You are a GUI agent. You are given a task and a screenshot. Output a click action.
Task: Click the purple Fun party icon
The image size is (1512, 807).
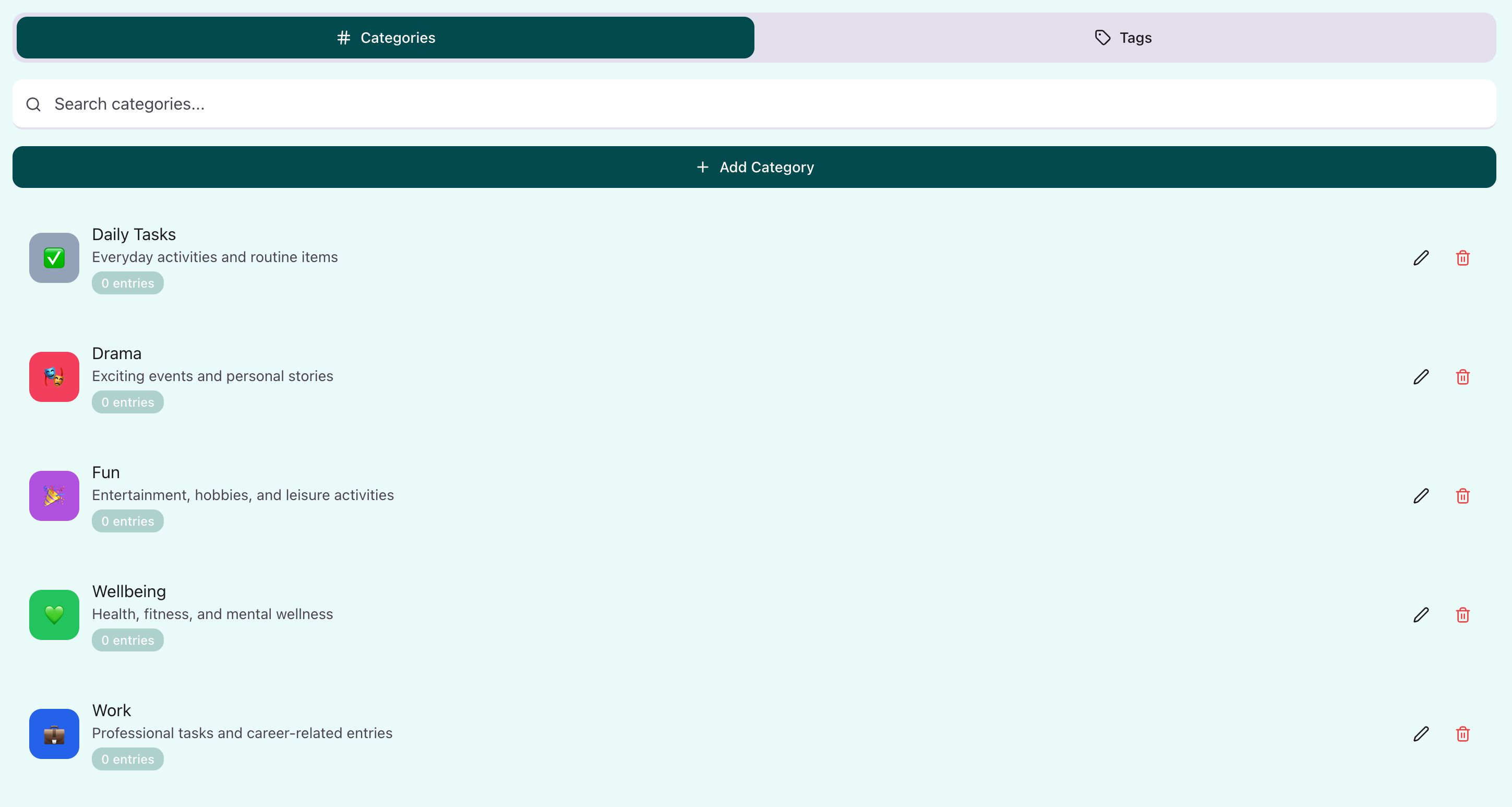[54, 496]
